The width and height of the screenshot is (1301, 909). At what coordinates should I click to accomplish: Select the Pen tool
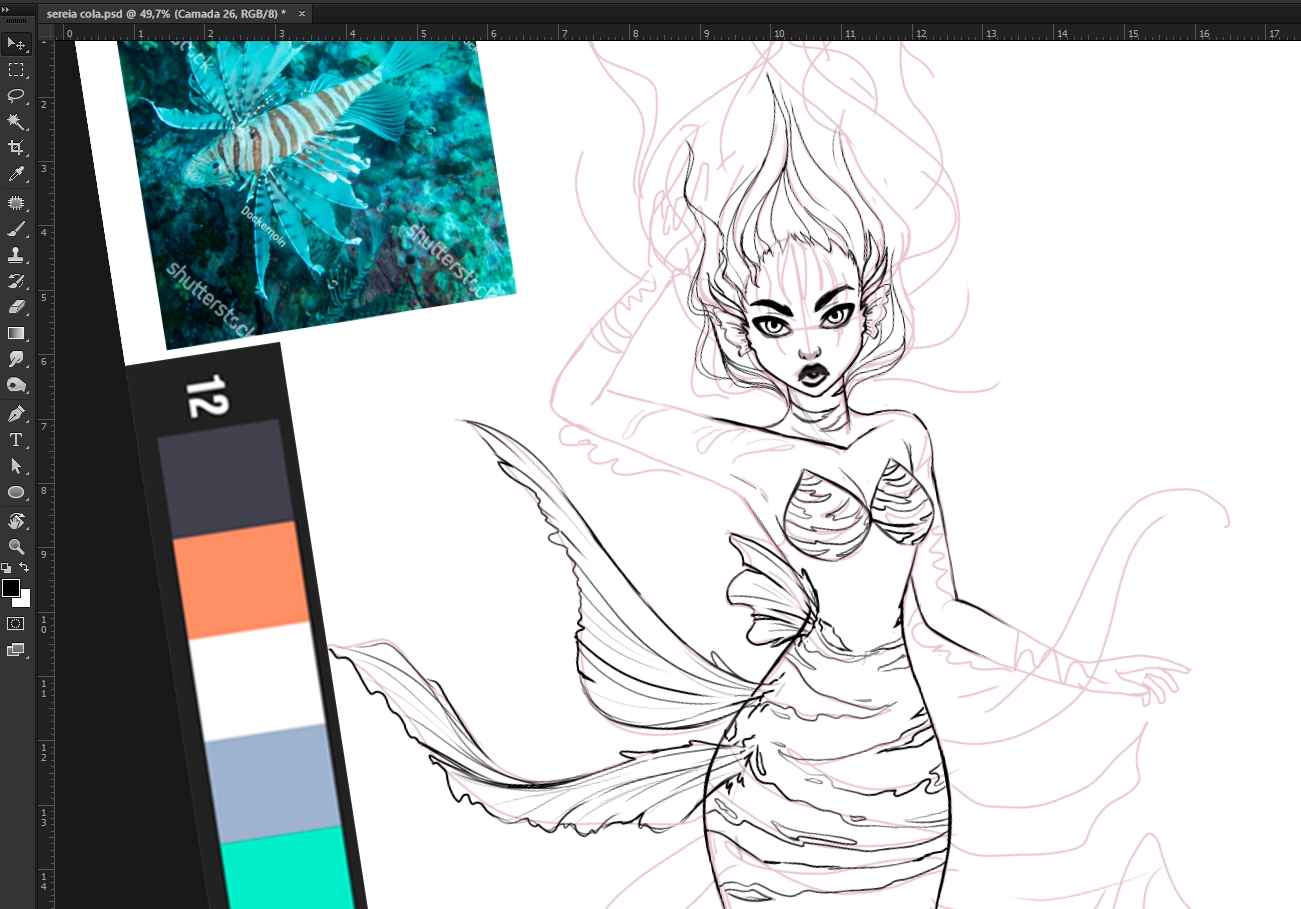click(16, 414)
